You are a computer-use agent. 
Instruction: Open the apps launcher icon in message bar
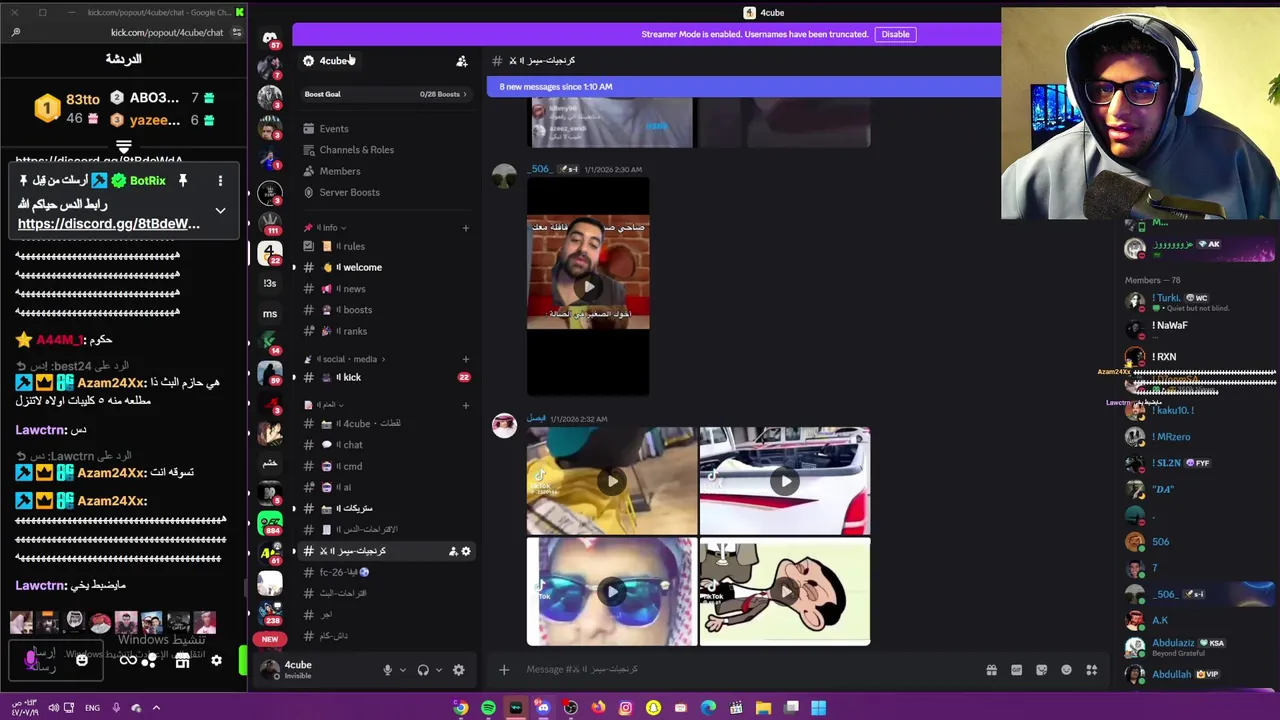pos(1092,670)
